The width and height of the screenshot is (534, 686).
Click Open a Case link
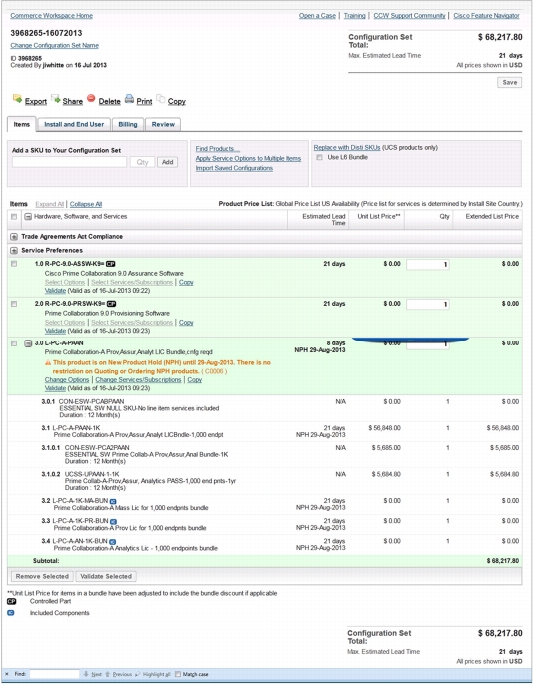point(317,16)
